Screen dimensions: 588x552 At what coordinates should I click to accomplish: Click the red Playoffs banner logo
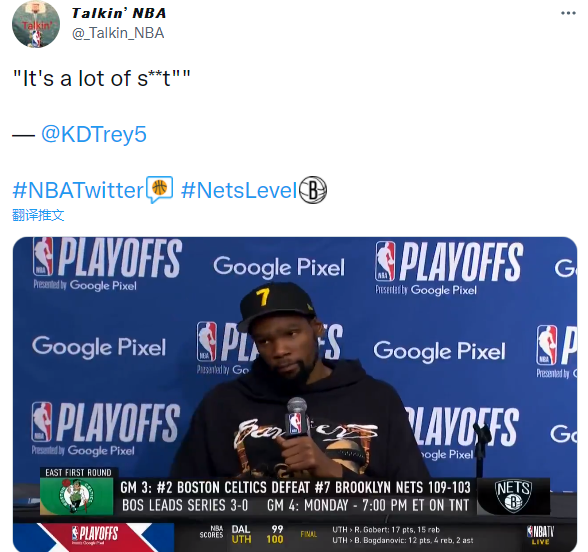[x=94, y=535]
